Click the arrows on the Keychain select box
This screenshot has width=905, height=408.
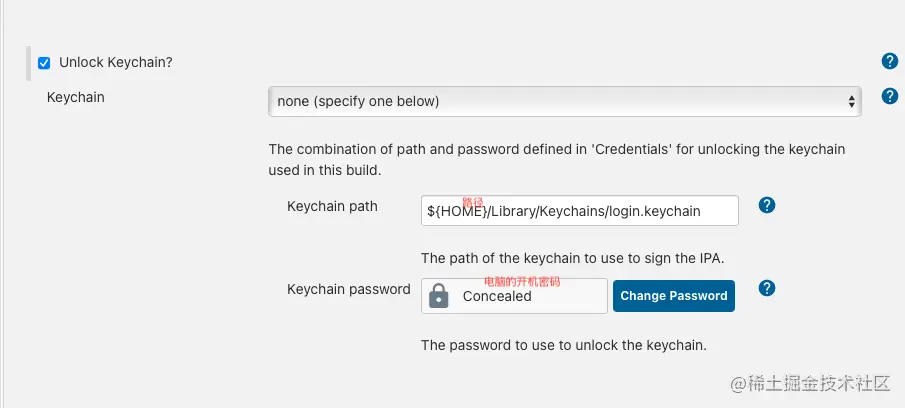tap(851, 101)
